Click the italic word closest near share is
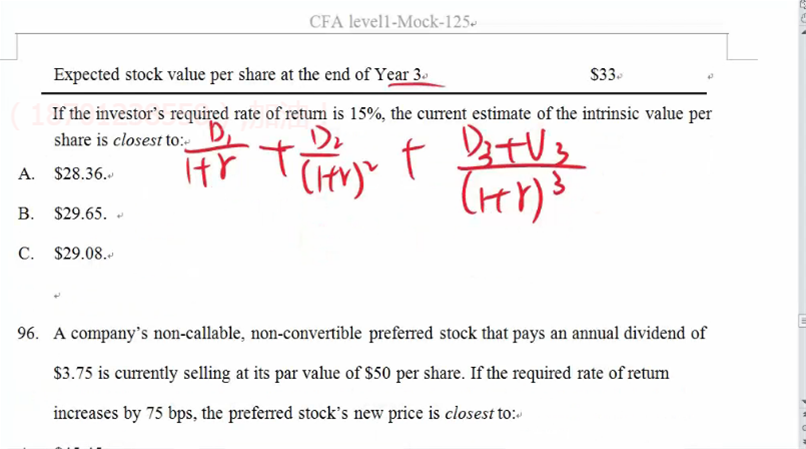Screen dimensions: 806x449 point(137,140)
